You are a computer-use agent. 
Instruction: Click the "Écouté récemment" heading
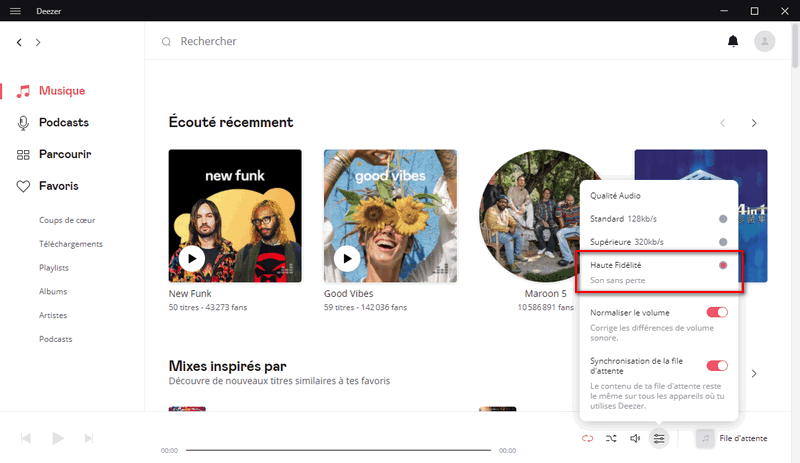(231, 122)
